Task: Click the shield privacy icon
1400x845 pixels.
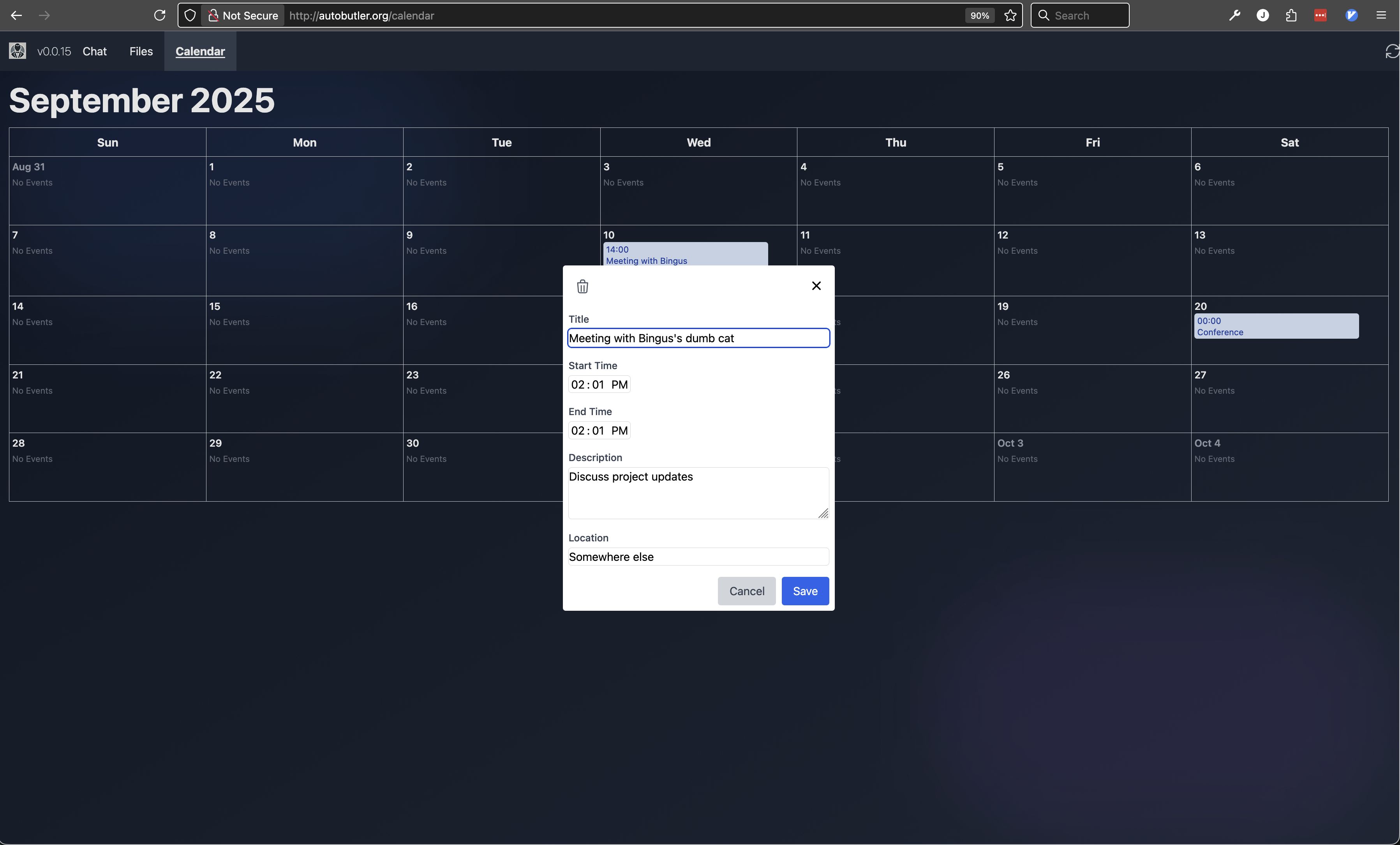Action: (x=190, y=15)
